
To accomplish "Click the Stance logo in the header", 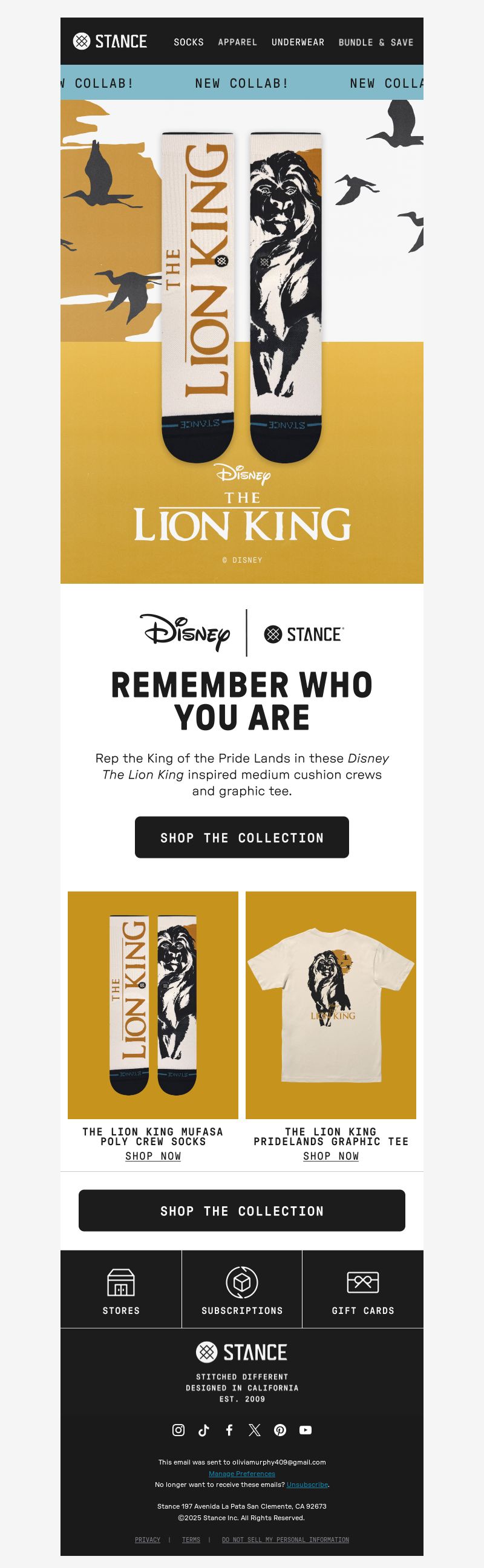I will pyautogui.click(x=110, y=41).
